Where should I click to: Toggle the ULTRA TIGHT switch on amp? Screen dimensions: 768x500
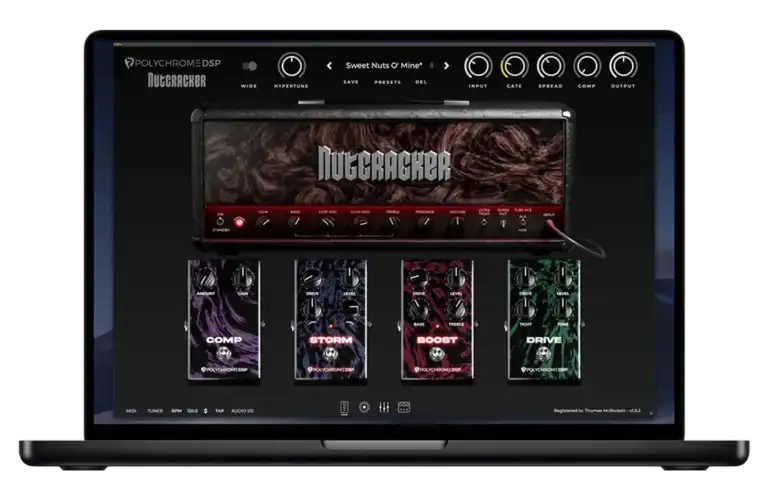[484, 222]
